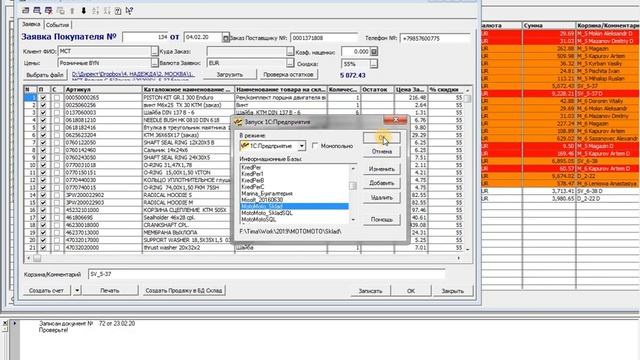Click the Добавить button
640x360 pixels.
click(x=382, y=183)
